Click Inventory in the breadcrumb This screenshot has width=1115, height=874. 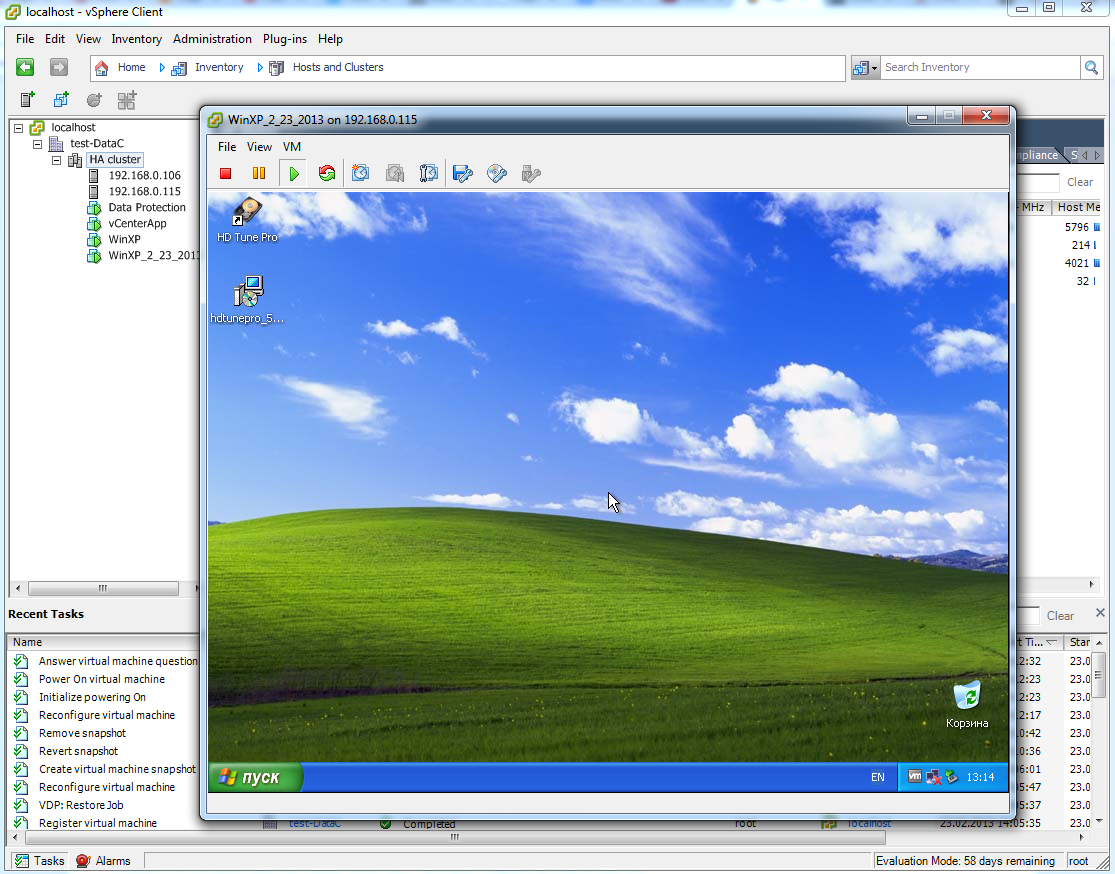[219, 67]
